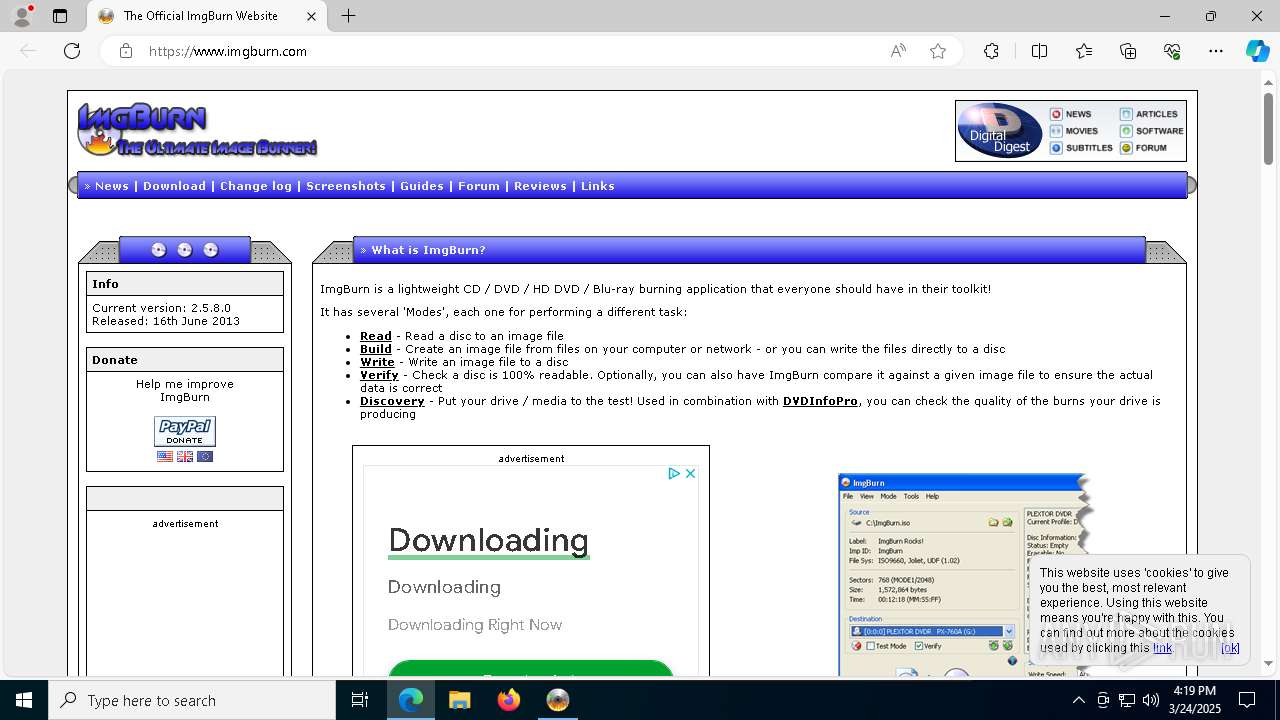Open the Reviews page
The image size is (1280, 720).
540,186
